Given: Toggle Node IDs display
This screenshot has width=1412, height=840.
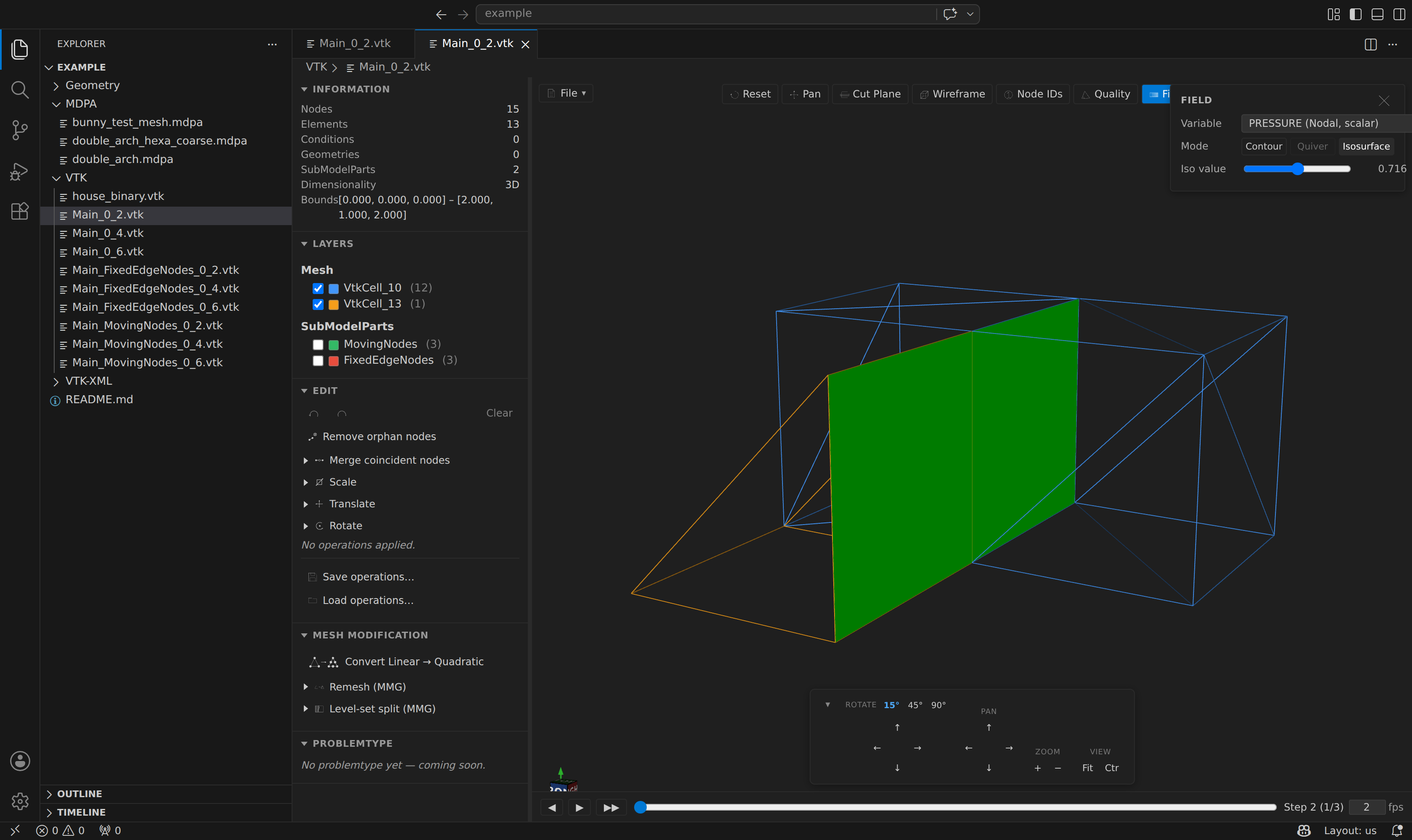Looking at the screenshot, I should coord(1033,94).
